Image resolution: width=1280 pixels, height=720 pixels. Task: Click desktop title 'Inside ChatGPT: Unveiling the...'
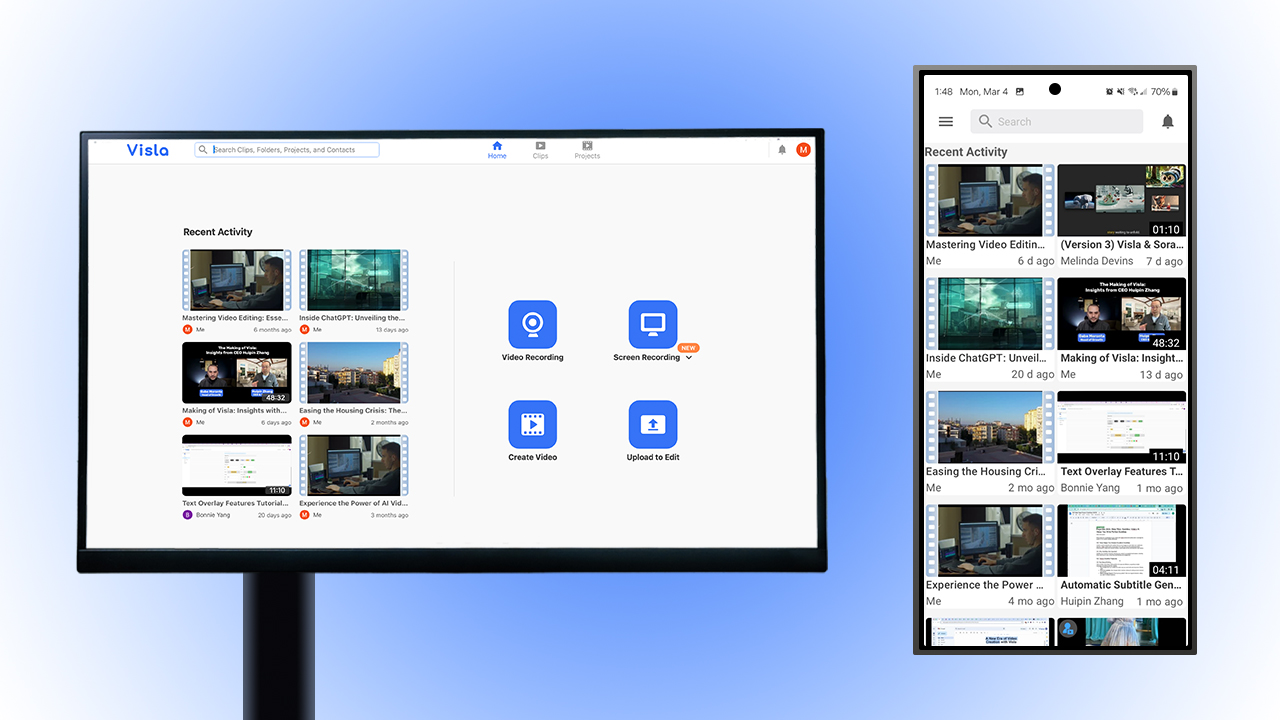pos(352,318)
